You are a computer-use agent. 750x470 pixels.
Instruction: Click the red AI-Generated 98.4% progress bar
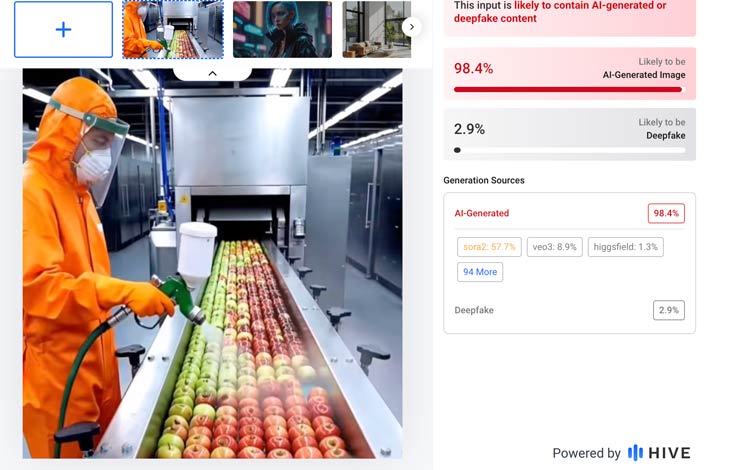click(569, 89)
